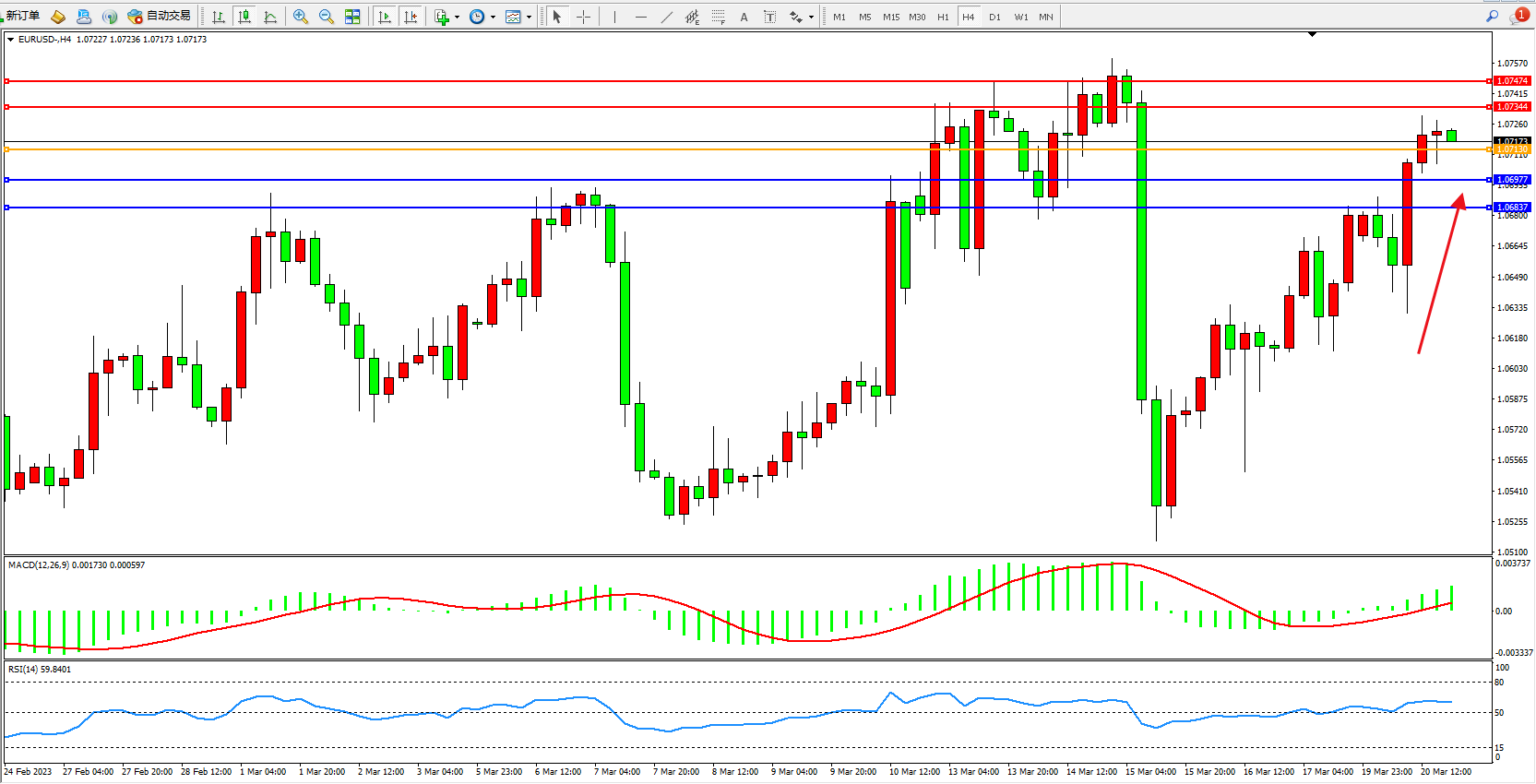Select the crosshair cursor tool

(x=583, y=17)
